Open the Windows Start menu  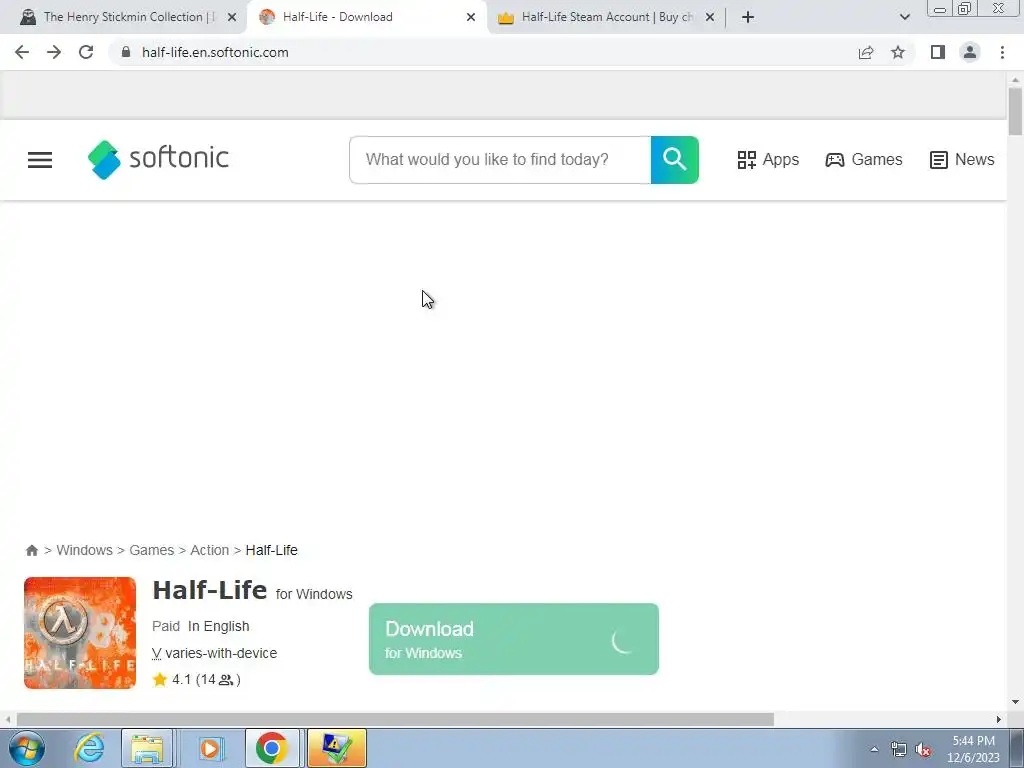click(x=27, y=748)
